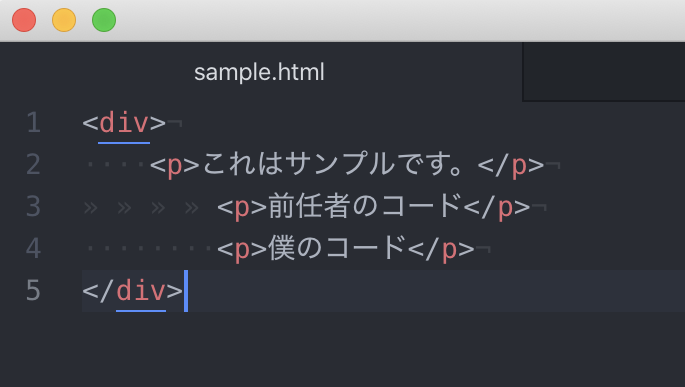The width and height of the screenshot is (685, 387).
Task: Click the yellow minimize window button
Action: [x=64, y=20]
